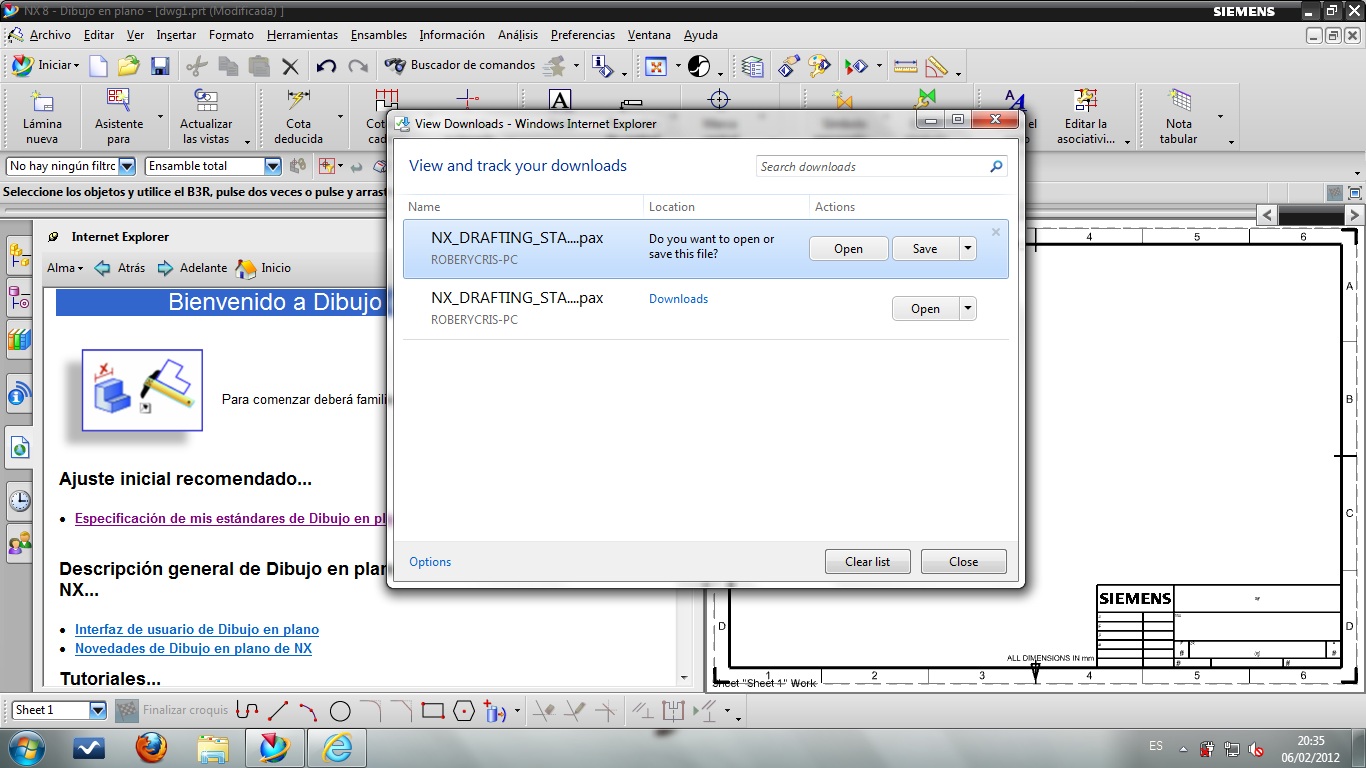Viewport: 1366px width, 768px height.
Task: Select the Arc sketch tool
Action: coord(308,711)
